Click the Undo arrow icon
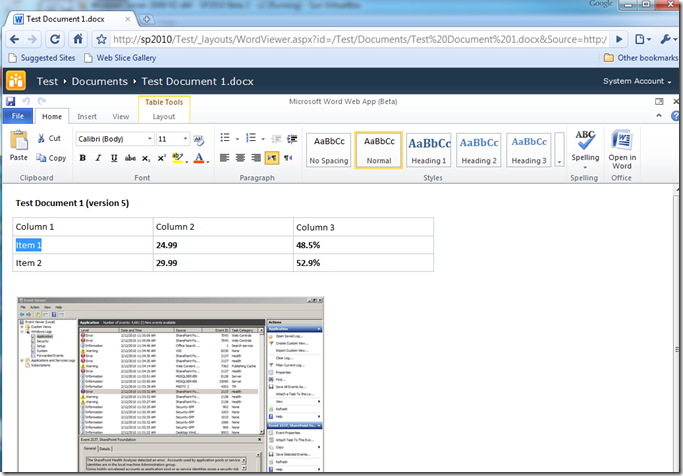Screen dimensions: 683x476 [x=26, y=101]
